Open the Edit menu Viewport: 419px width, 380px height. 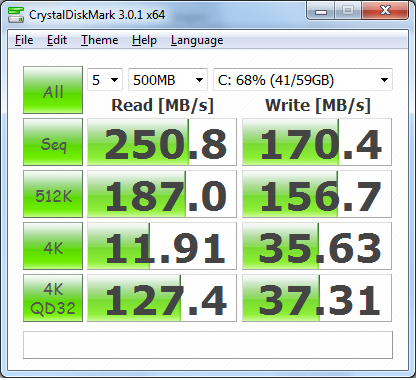pyautogui.click(x=57, y=40)
